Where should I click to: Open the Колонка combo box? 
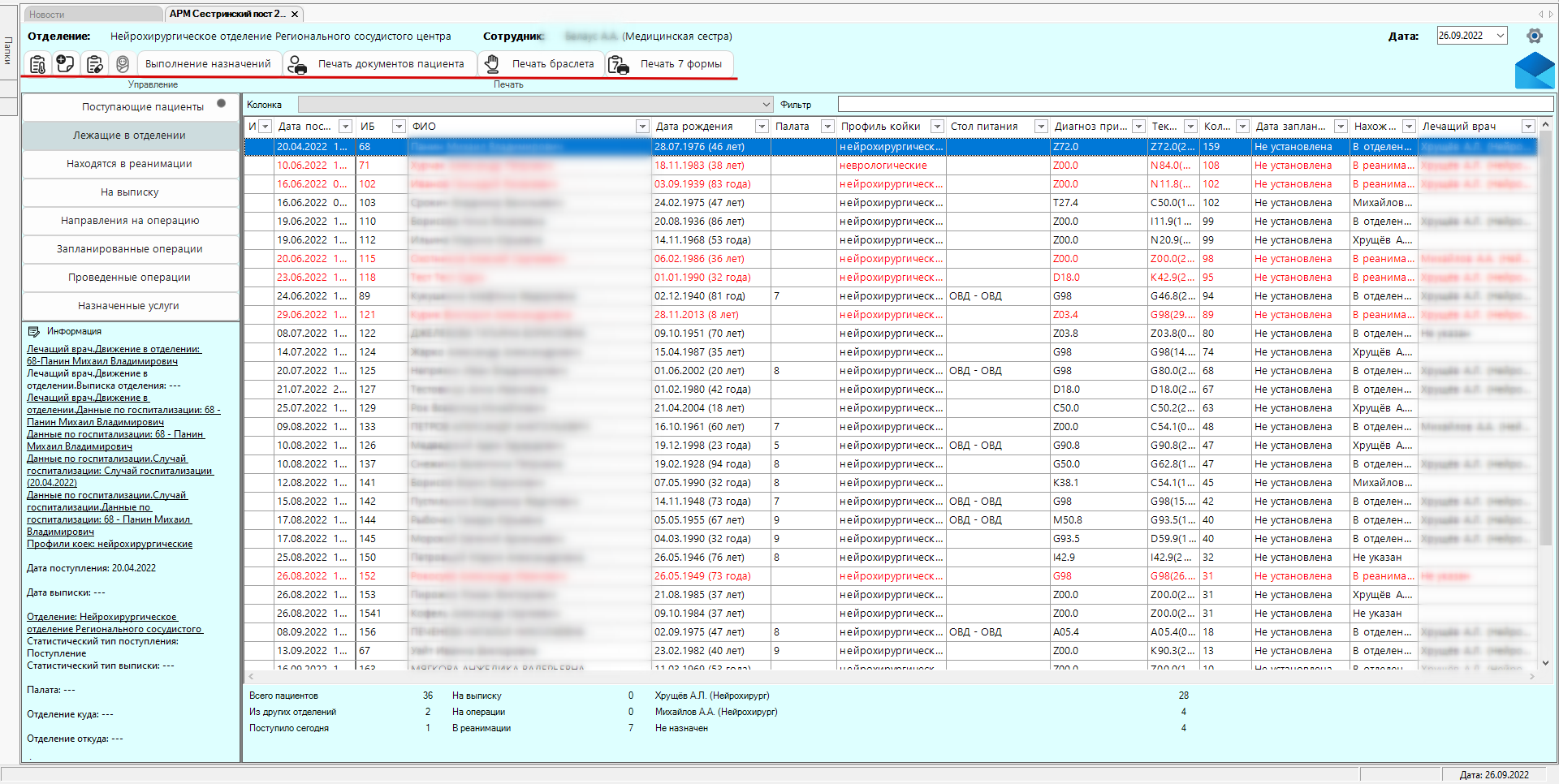535,104
